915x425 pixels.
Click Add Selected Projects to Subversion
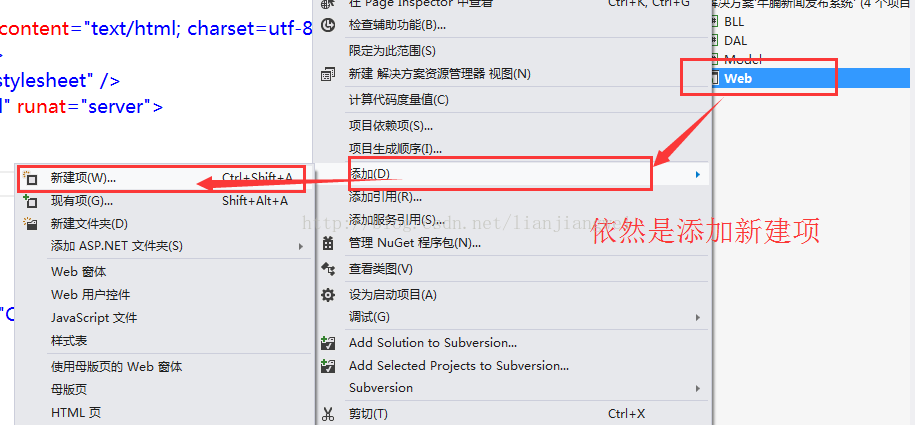coord(459,366)
